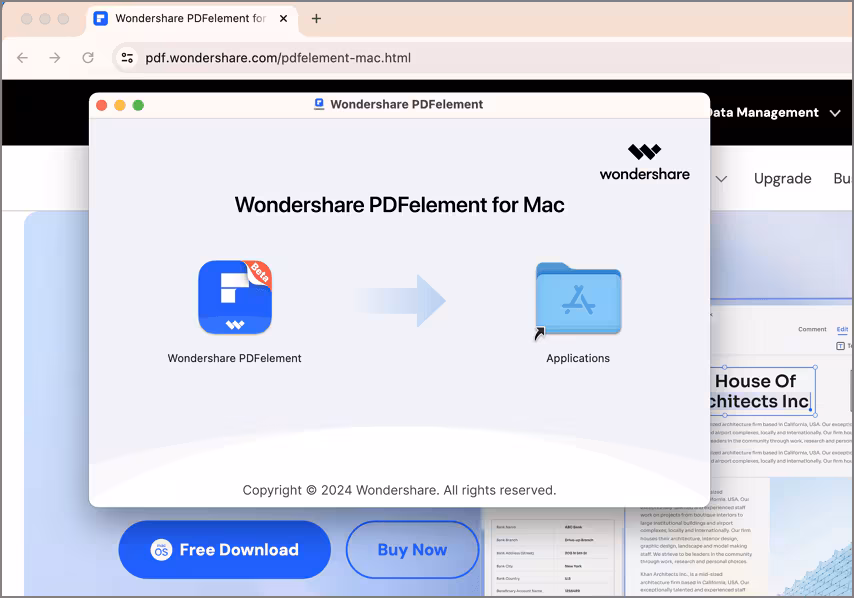Click the 'Applications' folder label
Image resolution: width=854 pixels, height=598 pixels.
tap(578, 358)
